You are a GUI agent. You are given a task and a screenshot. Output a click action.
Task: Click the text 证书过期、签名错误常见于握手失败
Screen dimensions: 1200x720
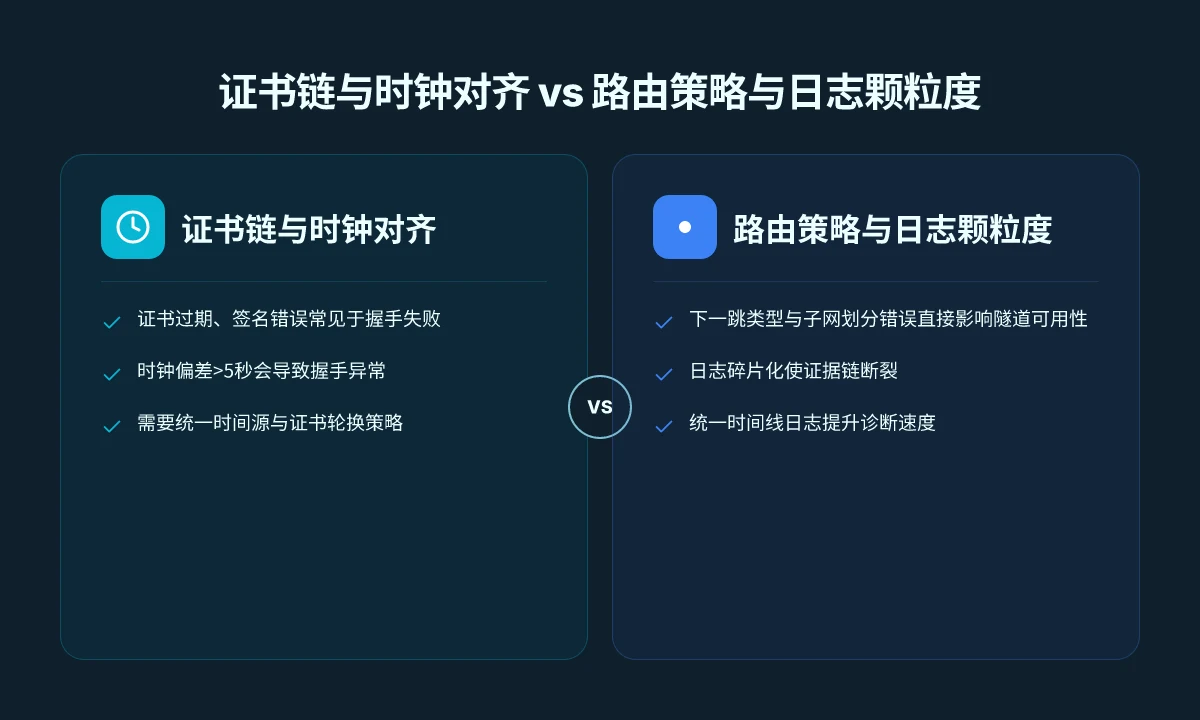[289, 319]
